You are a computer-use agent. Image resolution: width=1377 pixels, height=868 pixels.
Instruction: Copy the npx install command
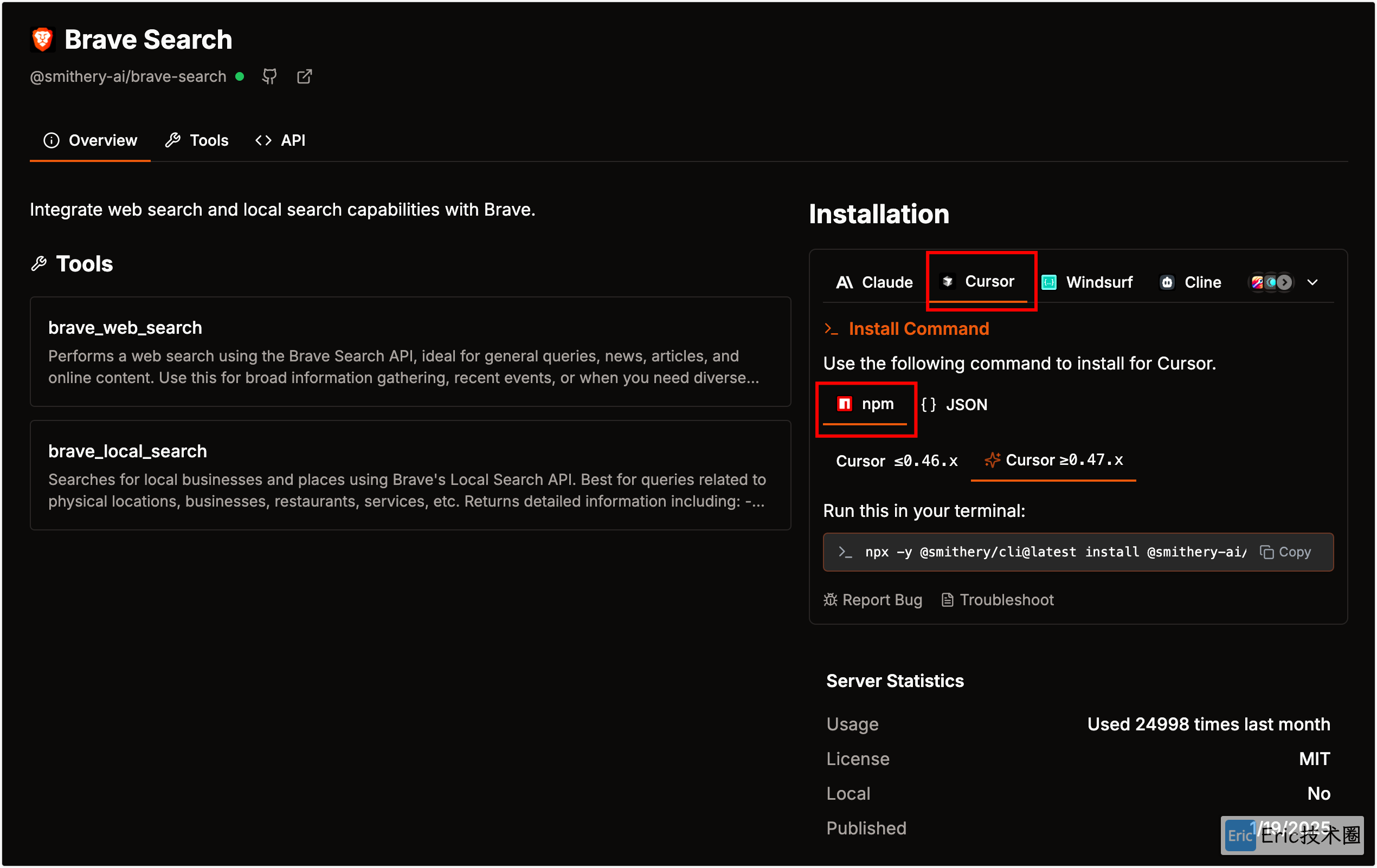(x=1285, y=552)
